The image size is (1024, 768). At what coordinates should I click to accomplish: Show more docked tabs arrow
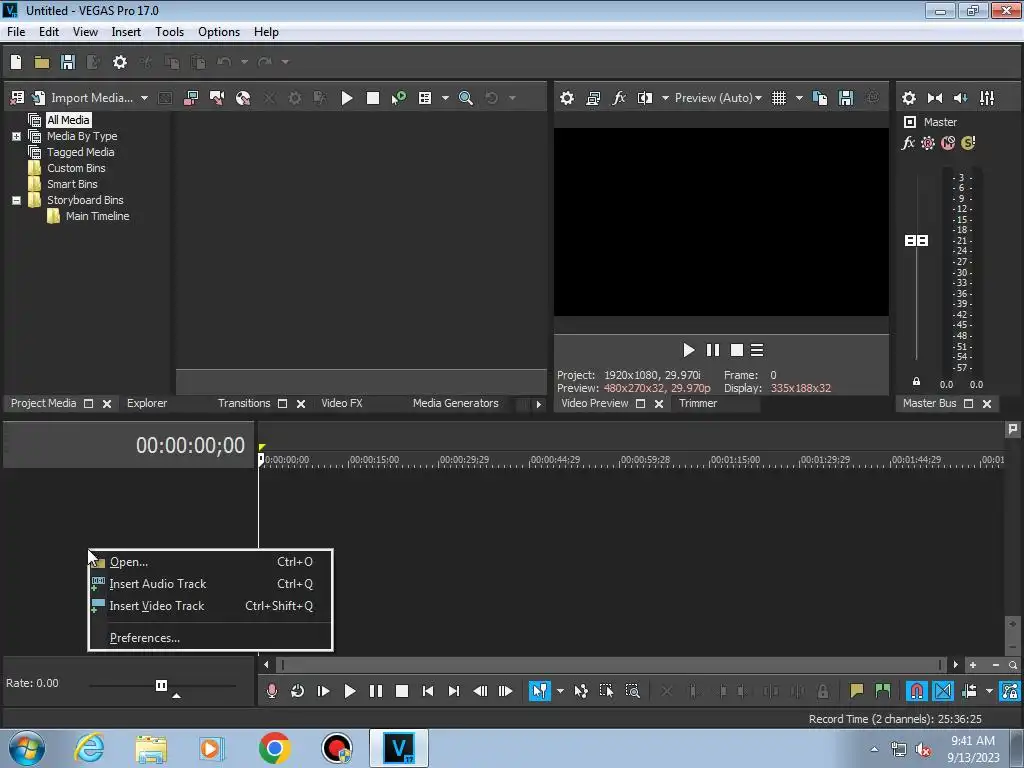(539, 404)
